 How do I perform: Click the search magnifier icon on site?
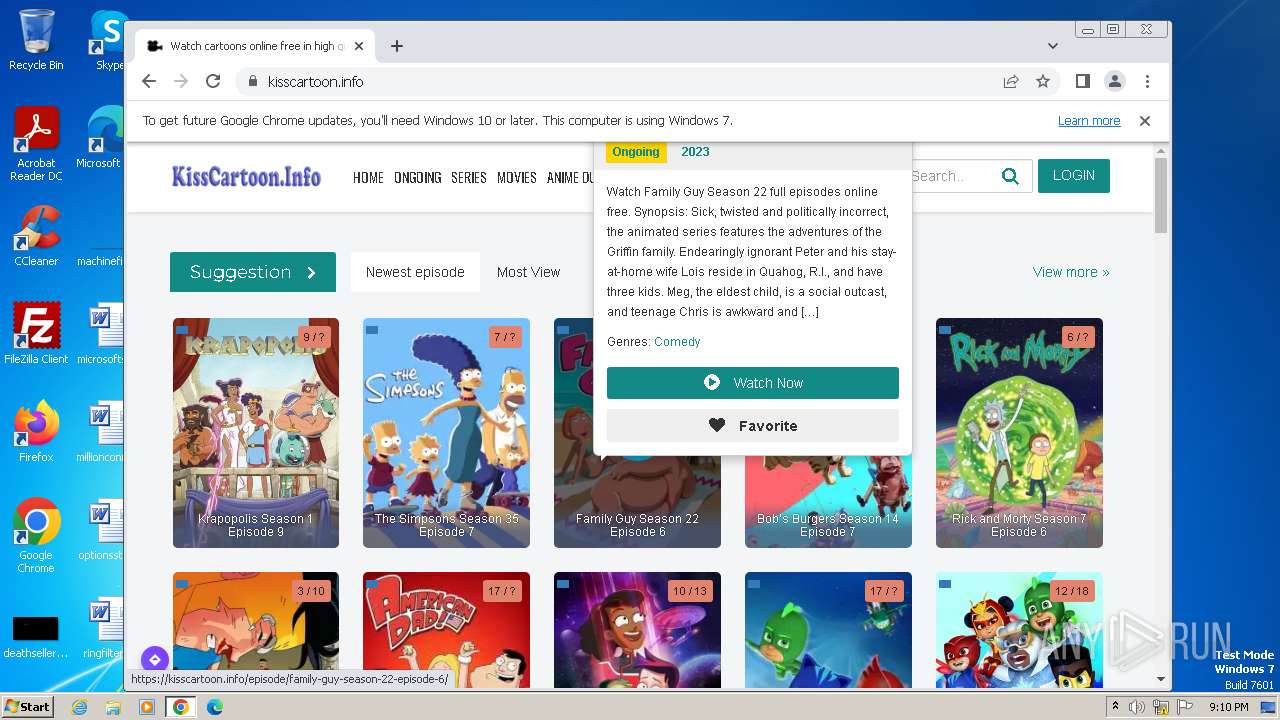(x=1010, y=176)
